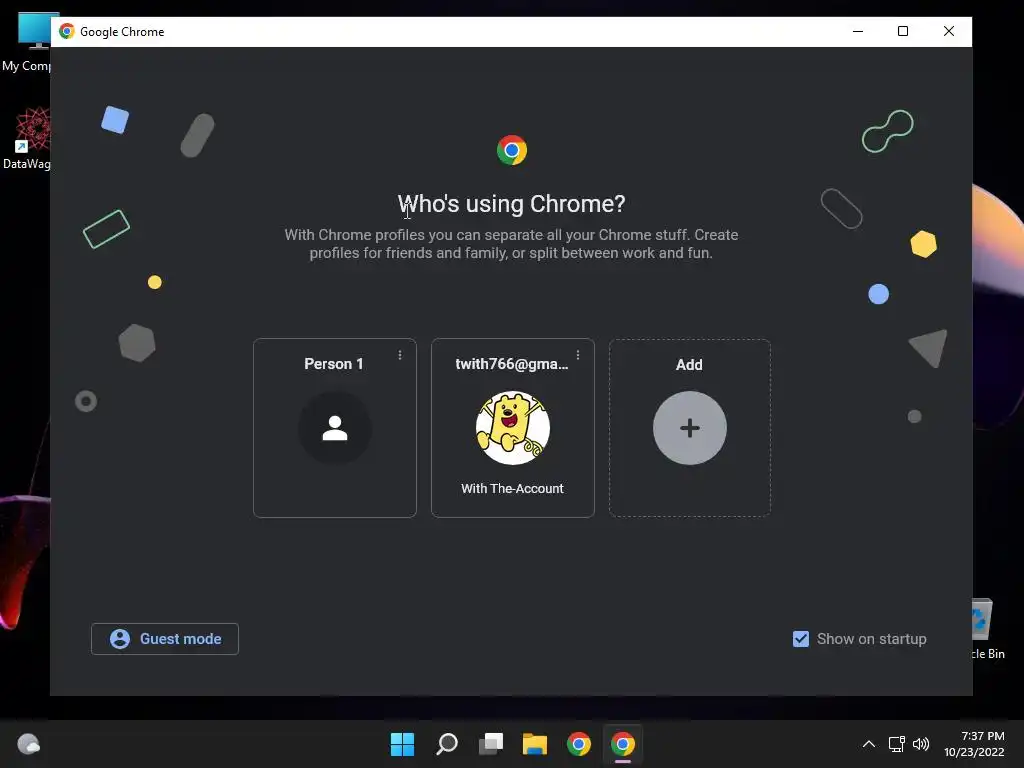Click the yellow cartoon avatar picture

pos(513,428)
